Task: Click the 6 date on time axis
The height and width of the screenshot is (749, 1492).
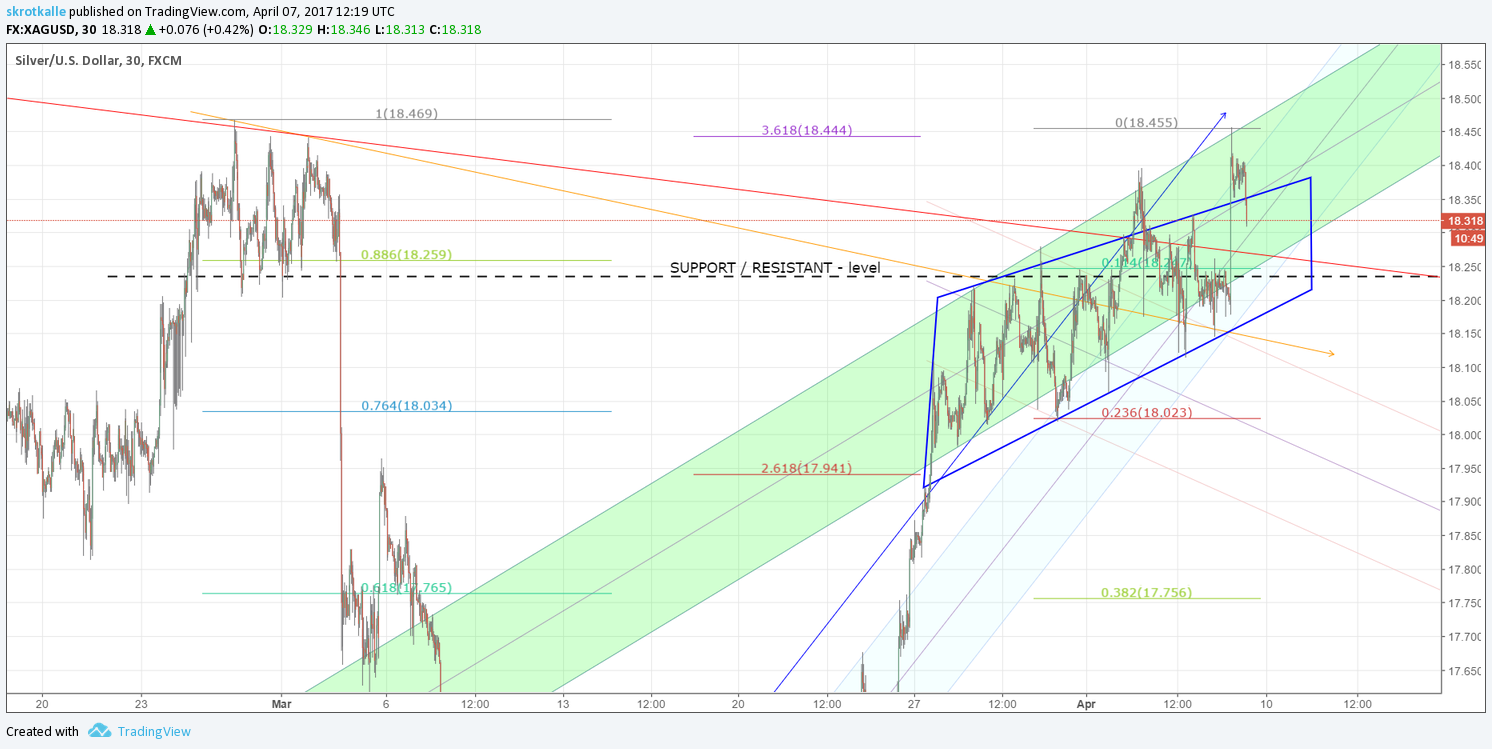Action: tap(386, 704)
